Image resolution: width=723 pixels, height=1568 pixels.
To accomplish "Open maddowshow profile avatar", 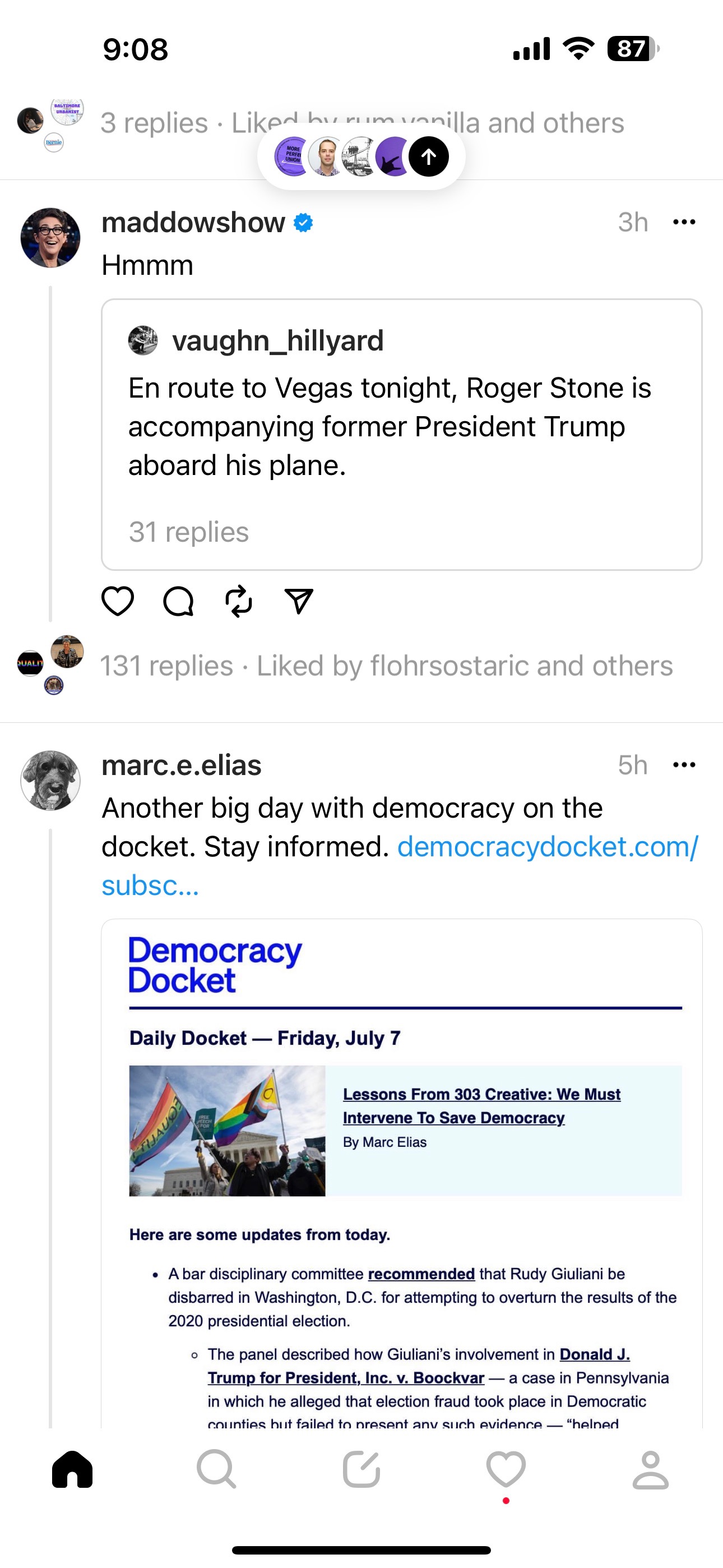I will 50,238.
